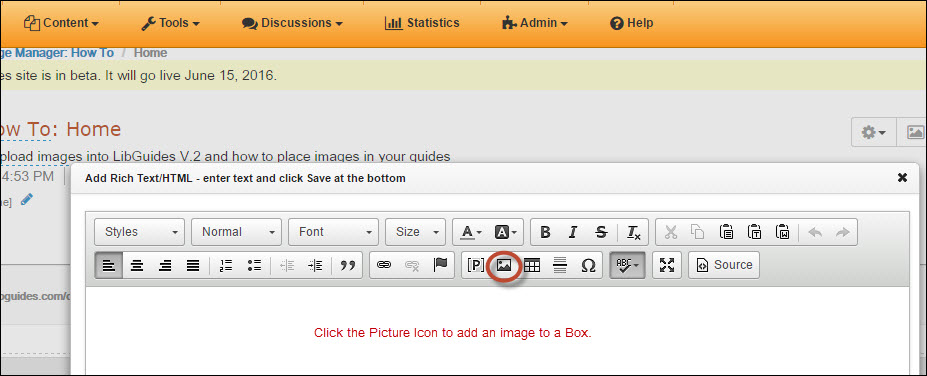This screenshot has height=376, width=927.
Task: Click the How To: Home guide title
Action: click(x=60, y=129)
